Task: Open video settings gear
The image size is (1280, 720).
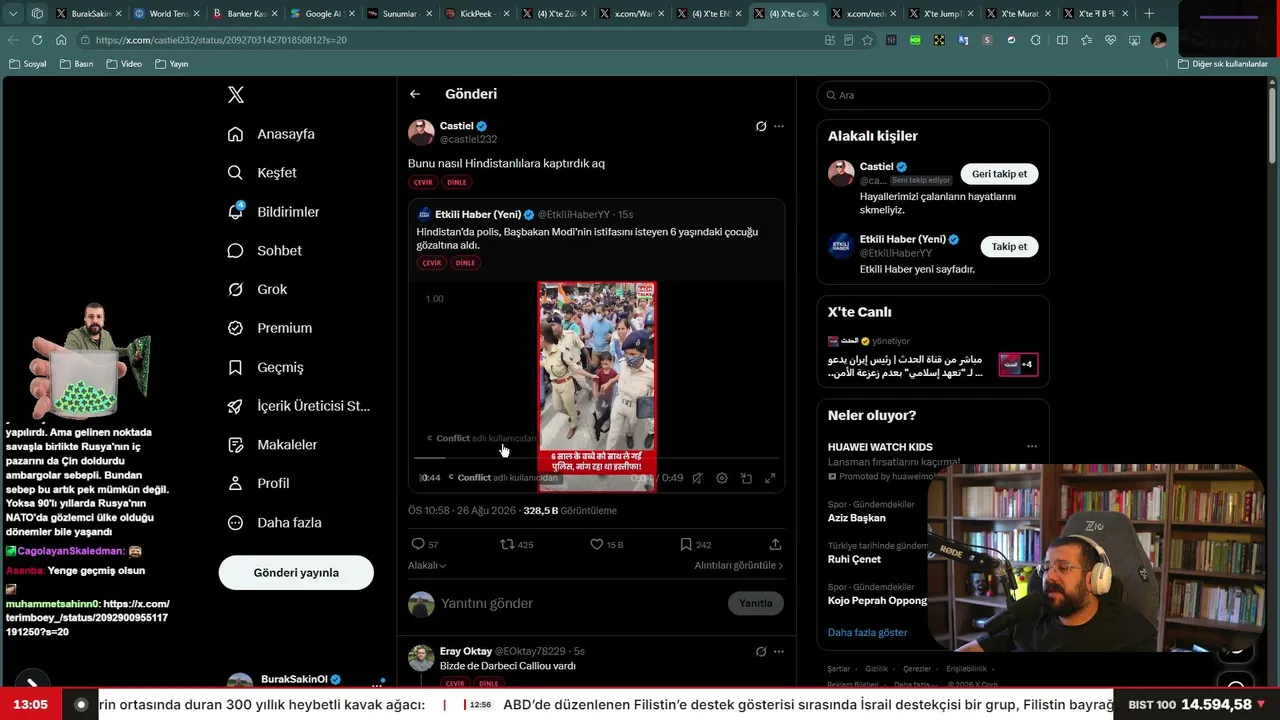Action: pyautogui.click(x=722, y=478)
